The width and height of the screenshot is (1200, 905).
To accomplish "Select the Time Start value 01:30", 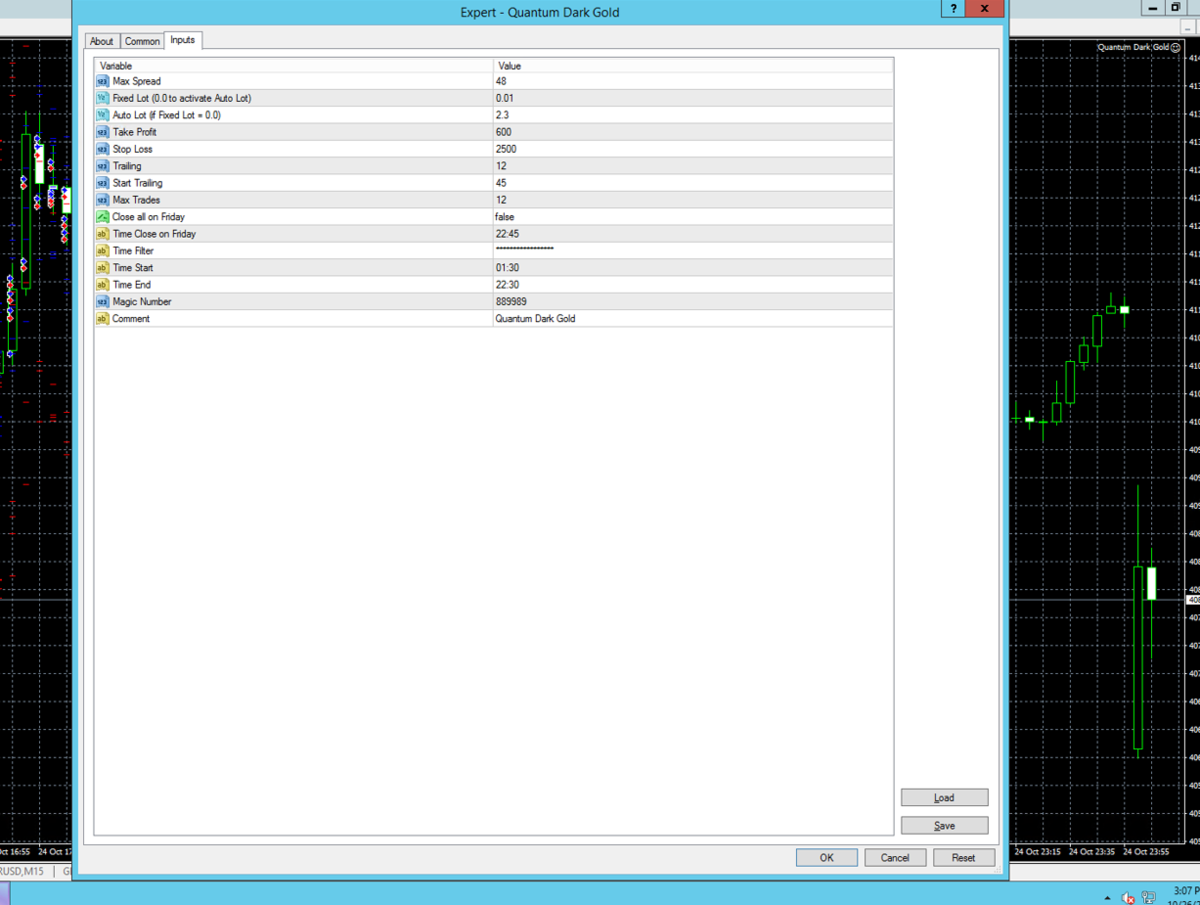I will click(x=507, y=268).
